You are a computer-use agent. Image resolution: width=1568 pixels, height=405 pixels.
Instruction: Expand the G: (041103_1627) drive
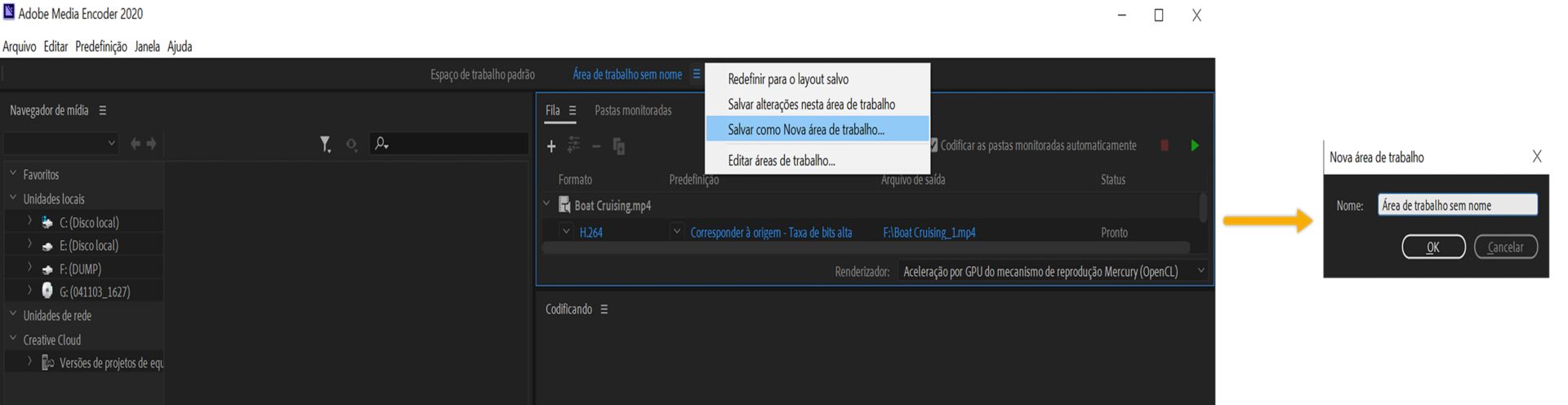click(x=29, y=290)
